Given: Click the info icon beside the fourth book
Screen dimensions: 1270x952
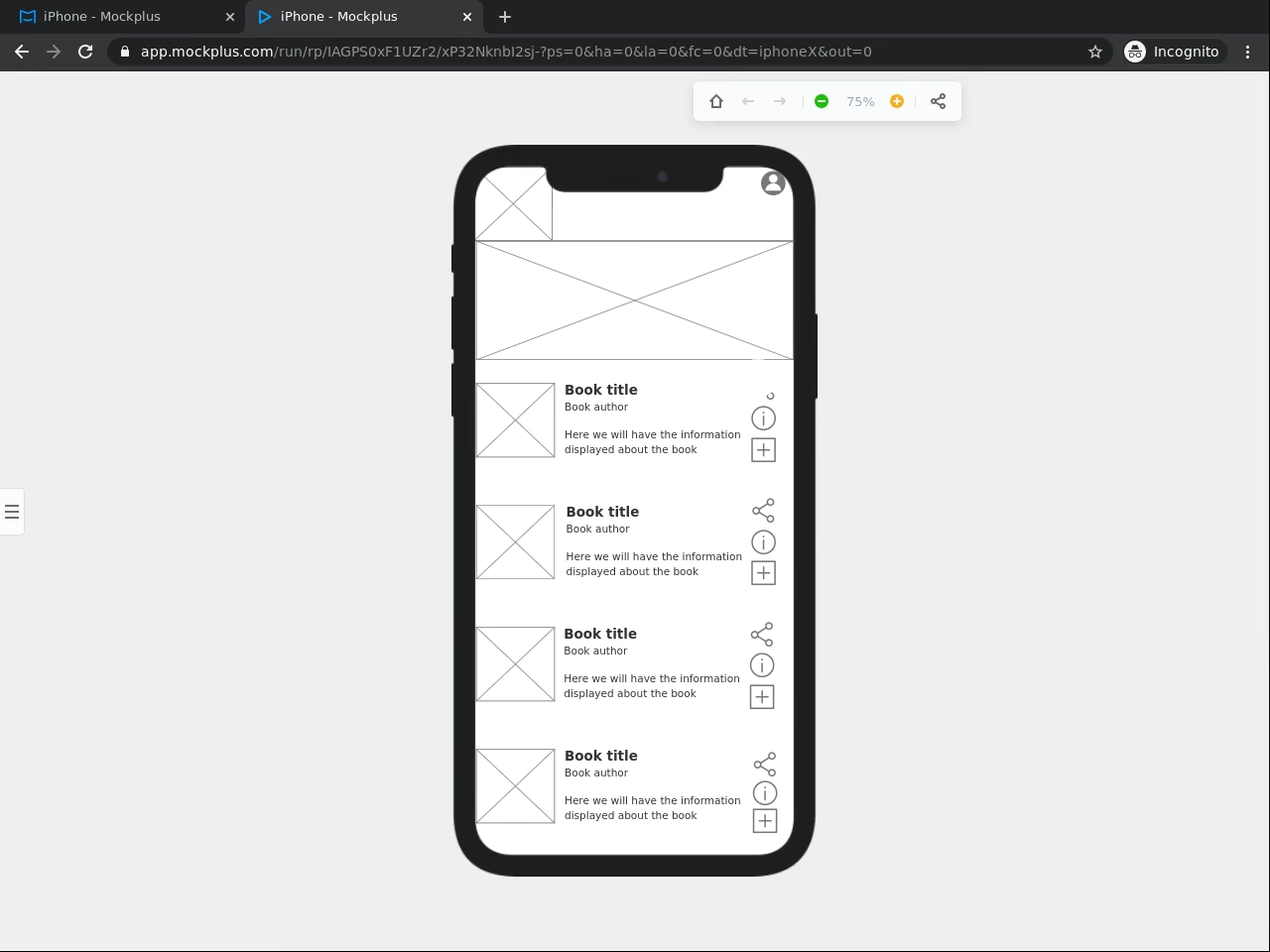Looking at the screenshot, I should pyautogui.click(x=764, y=792).
